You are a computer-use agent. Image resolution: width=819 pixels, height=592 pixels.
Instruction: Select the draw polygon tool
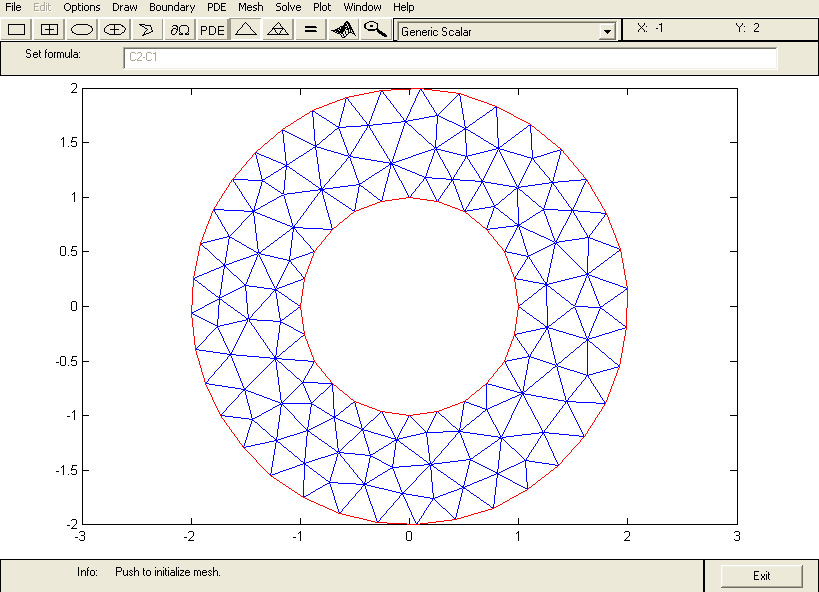point(147,30)
